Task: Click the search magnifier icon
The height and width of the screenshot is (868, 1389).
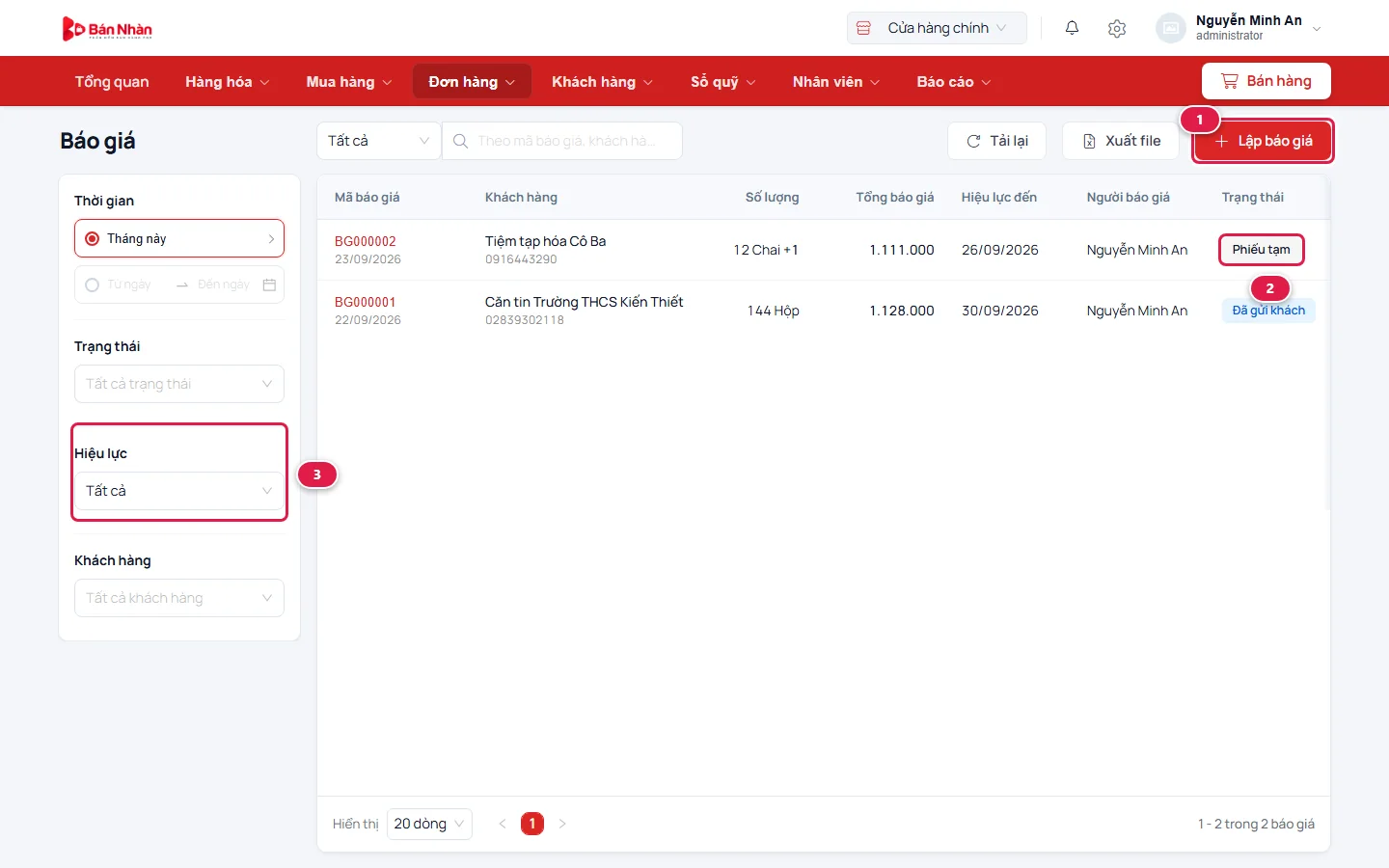Action: click(x=461, y=141)
